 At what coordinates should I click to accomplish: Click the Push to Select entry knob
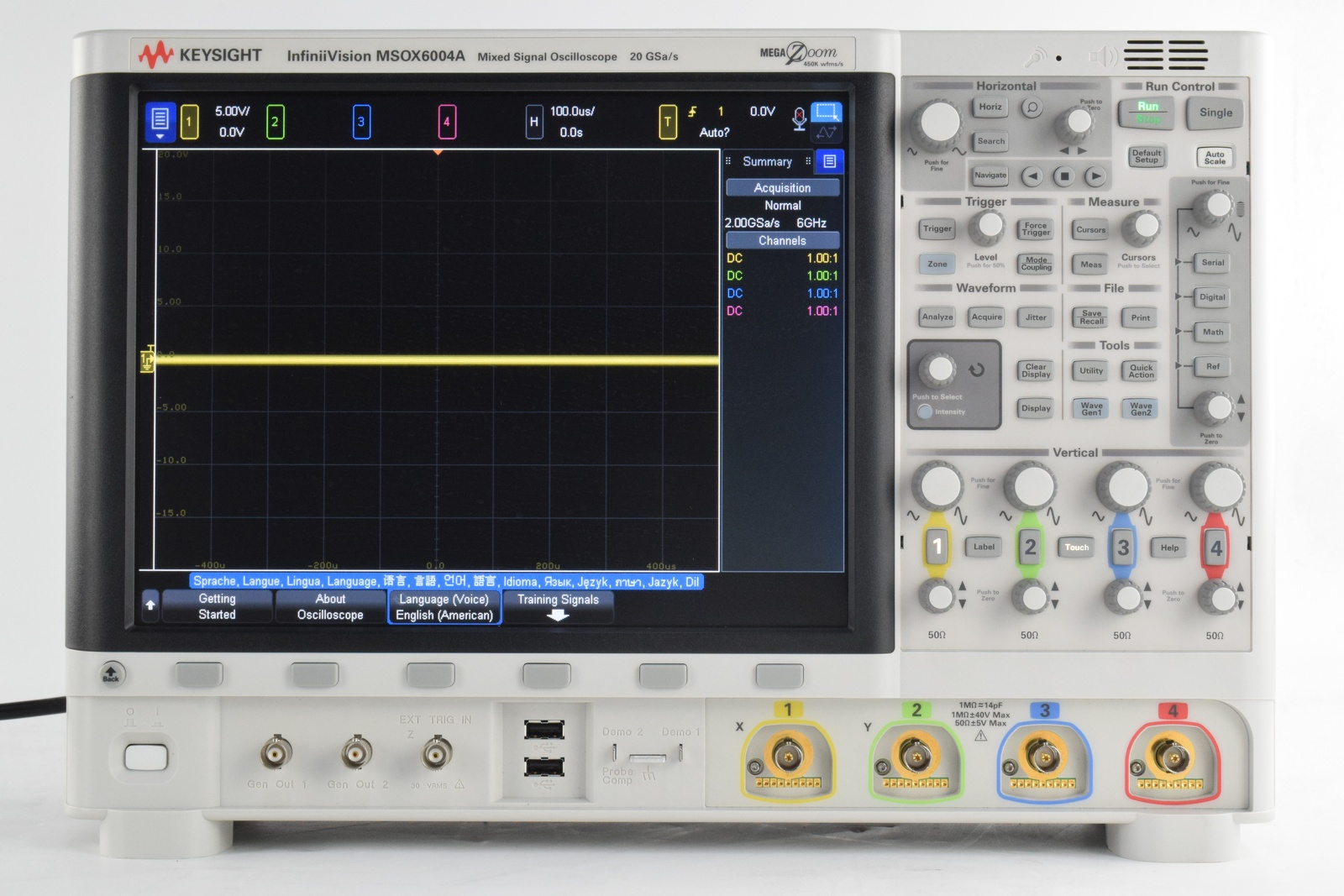click(x=938, y=368)
